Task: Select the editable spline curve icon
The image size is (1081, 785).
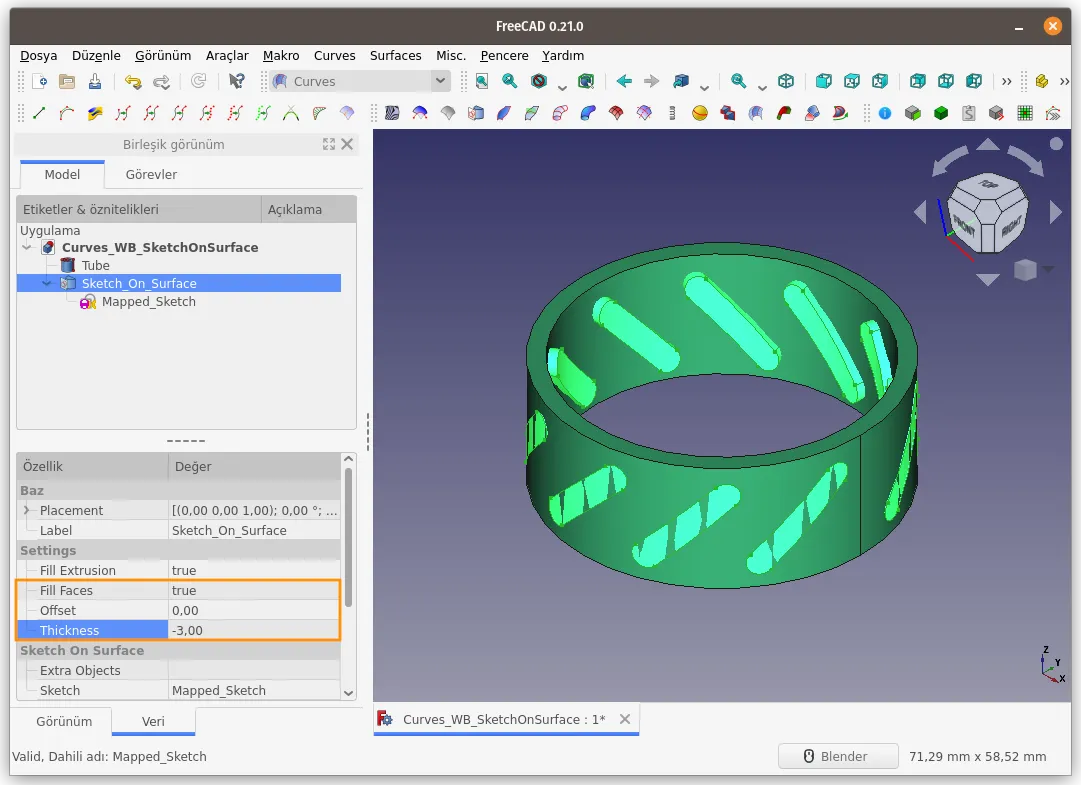Action: (x=67, y=113)
